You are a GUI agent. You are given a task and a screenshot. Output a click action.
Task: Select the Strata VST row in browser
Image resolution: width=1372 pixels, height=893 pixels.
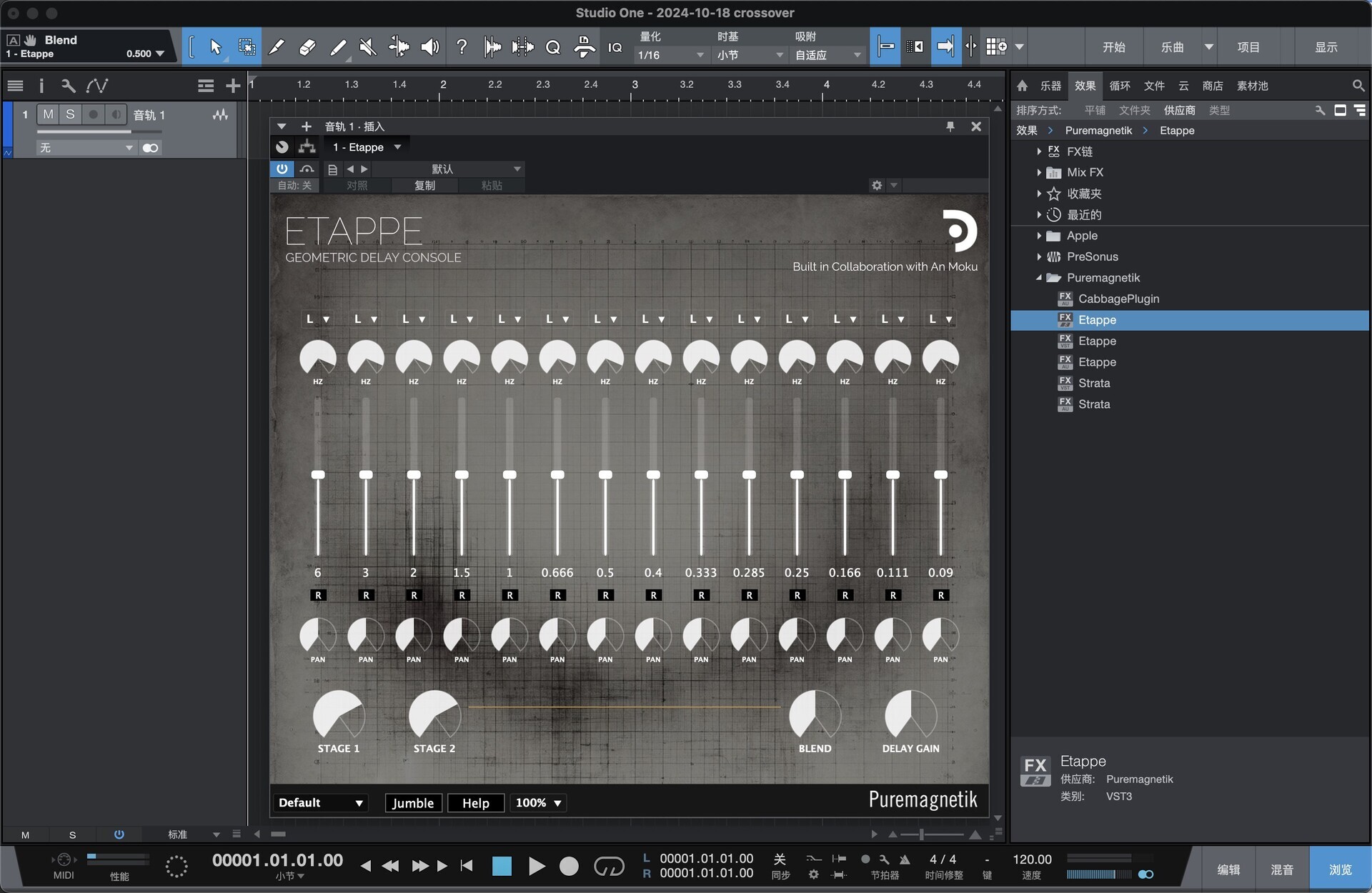pyautogui.click(x=1190, y=384)
